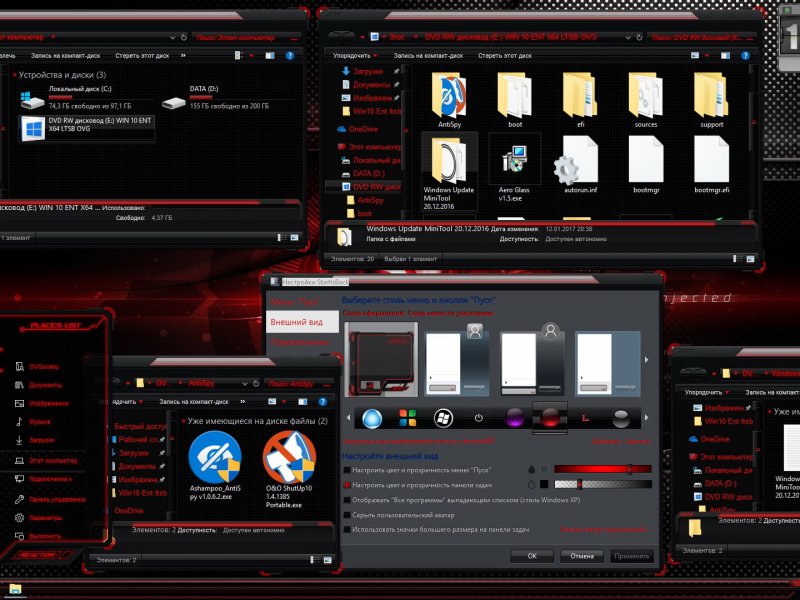Screen dimensions: 800x600
Task: Select the bootmgr.efi file
Action: pyautogui.click(x=711, y=165)
